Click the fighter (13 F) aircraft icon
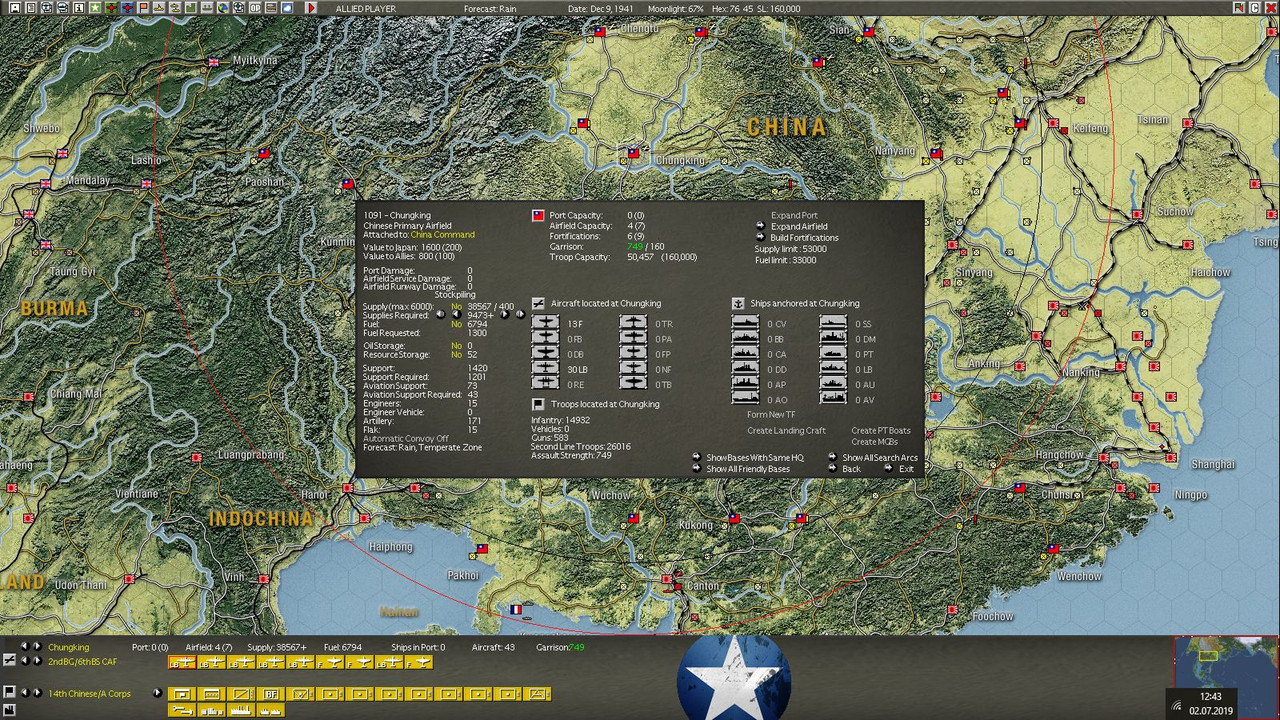The width and height of the screenshot is (1280, 720). tap(545, 323)
